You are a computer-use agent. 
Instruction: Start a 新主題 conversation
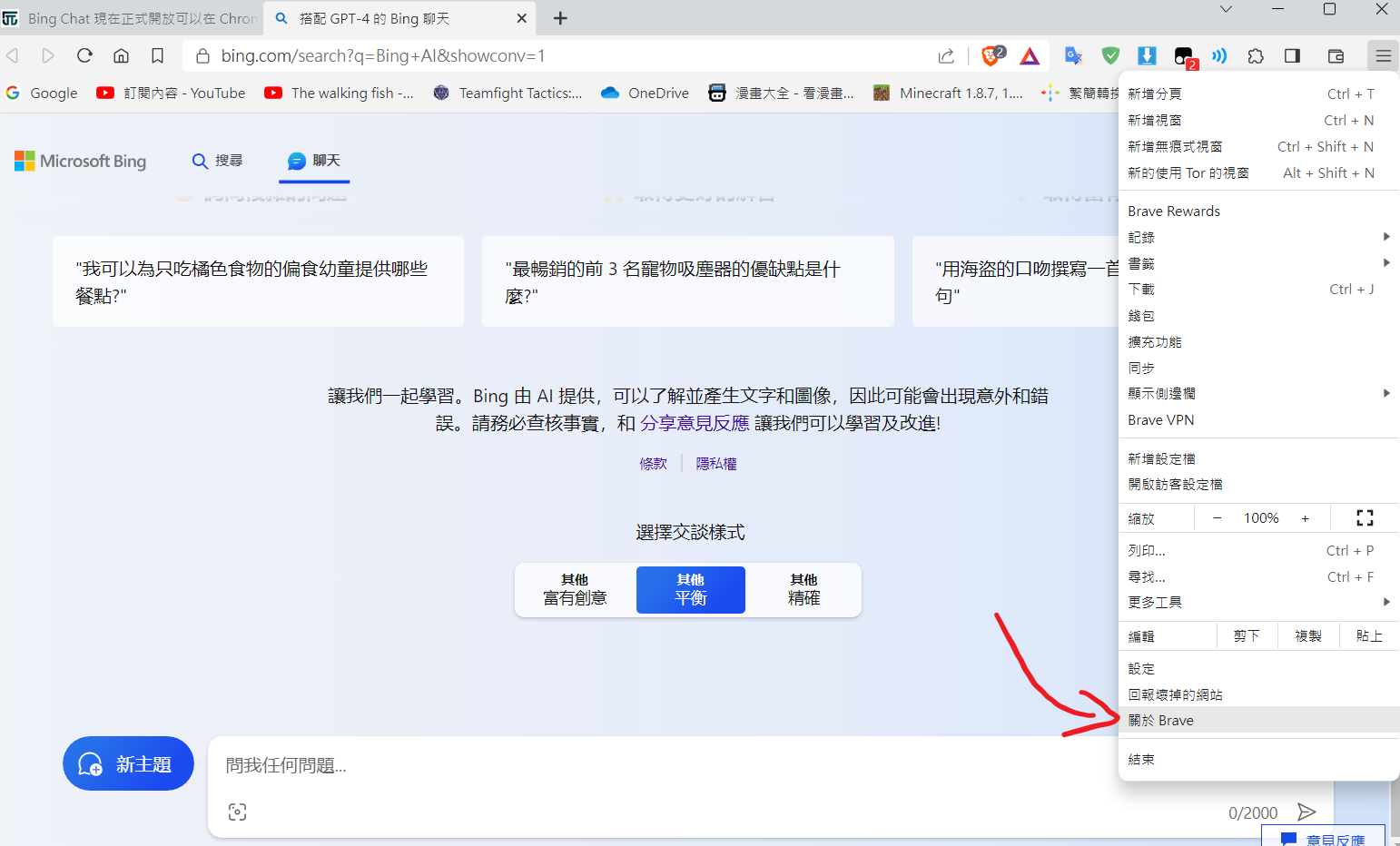128,763
